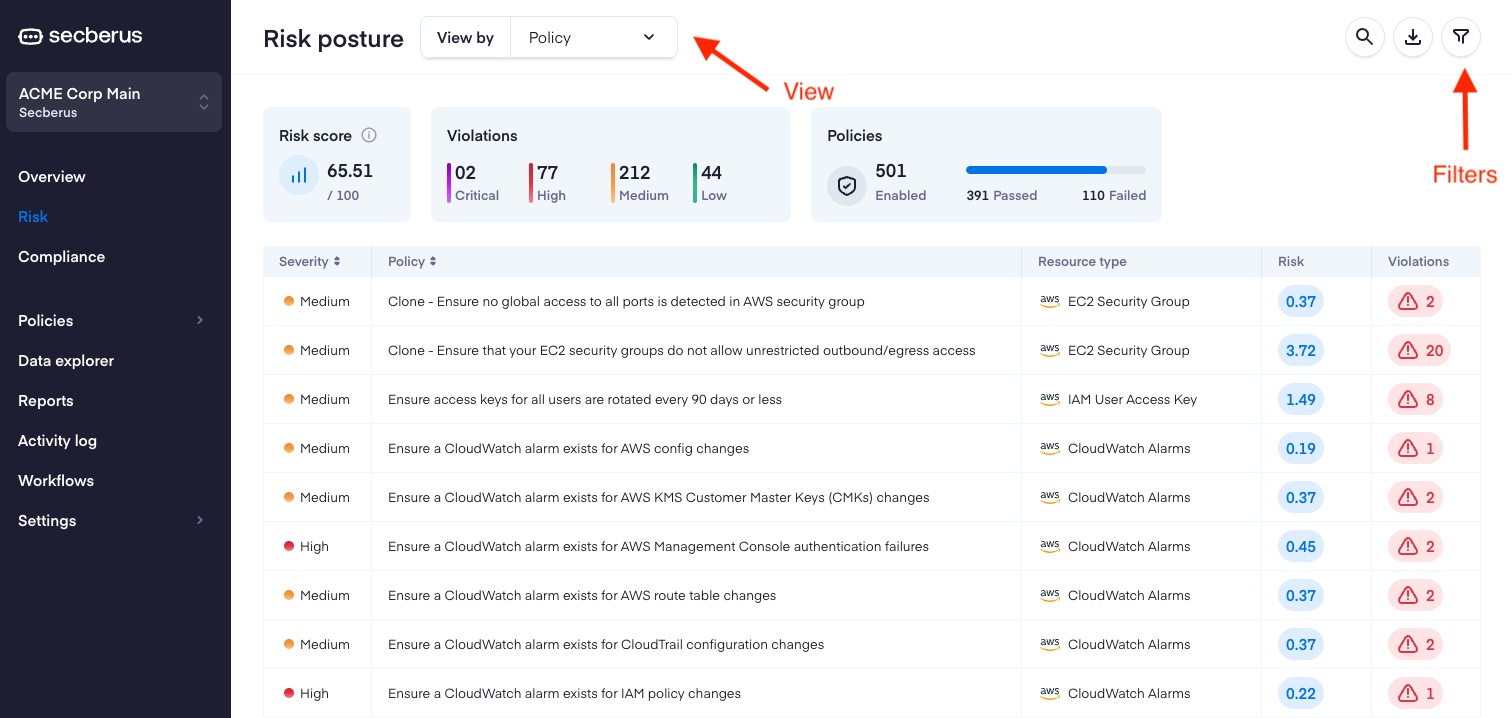Click the policies passed progress bar

pos(1056,170)
